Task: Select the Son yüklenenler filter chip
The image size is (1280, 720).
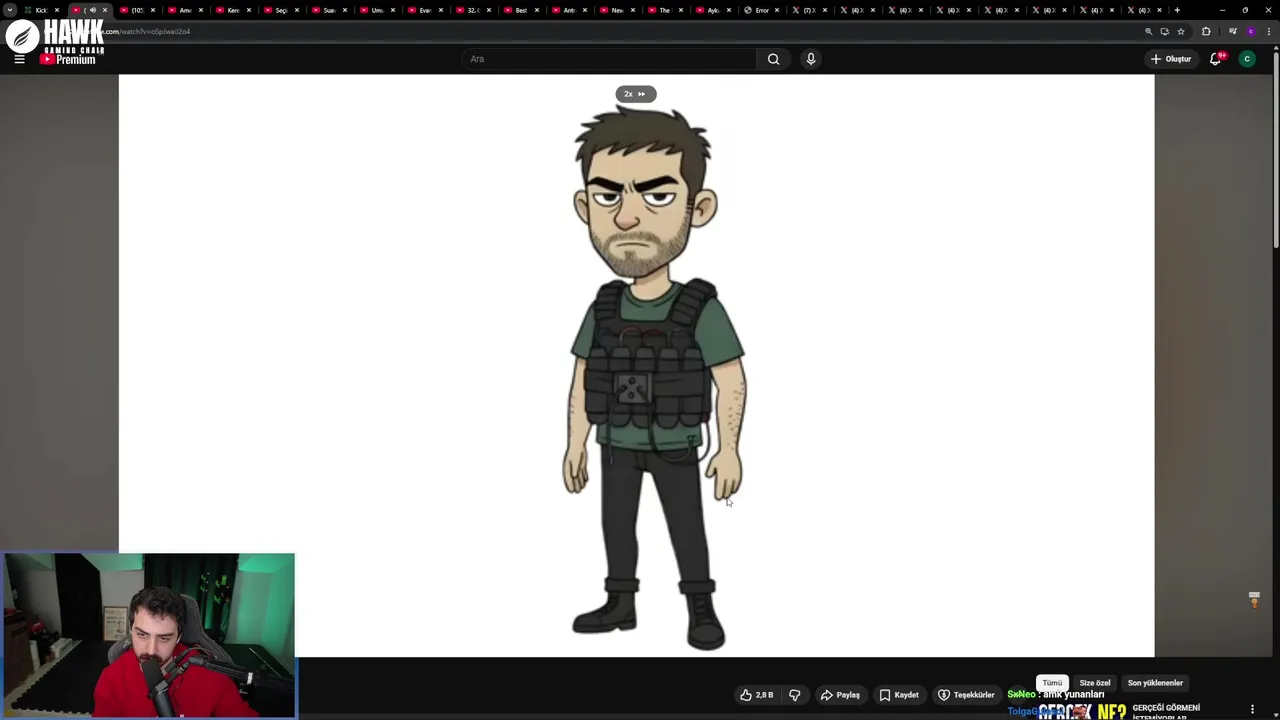Action: point(1155,683)
